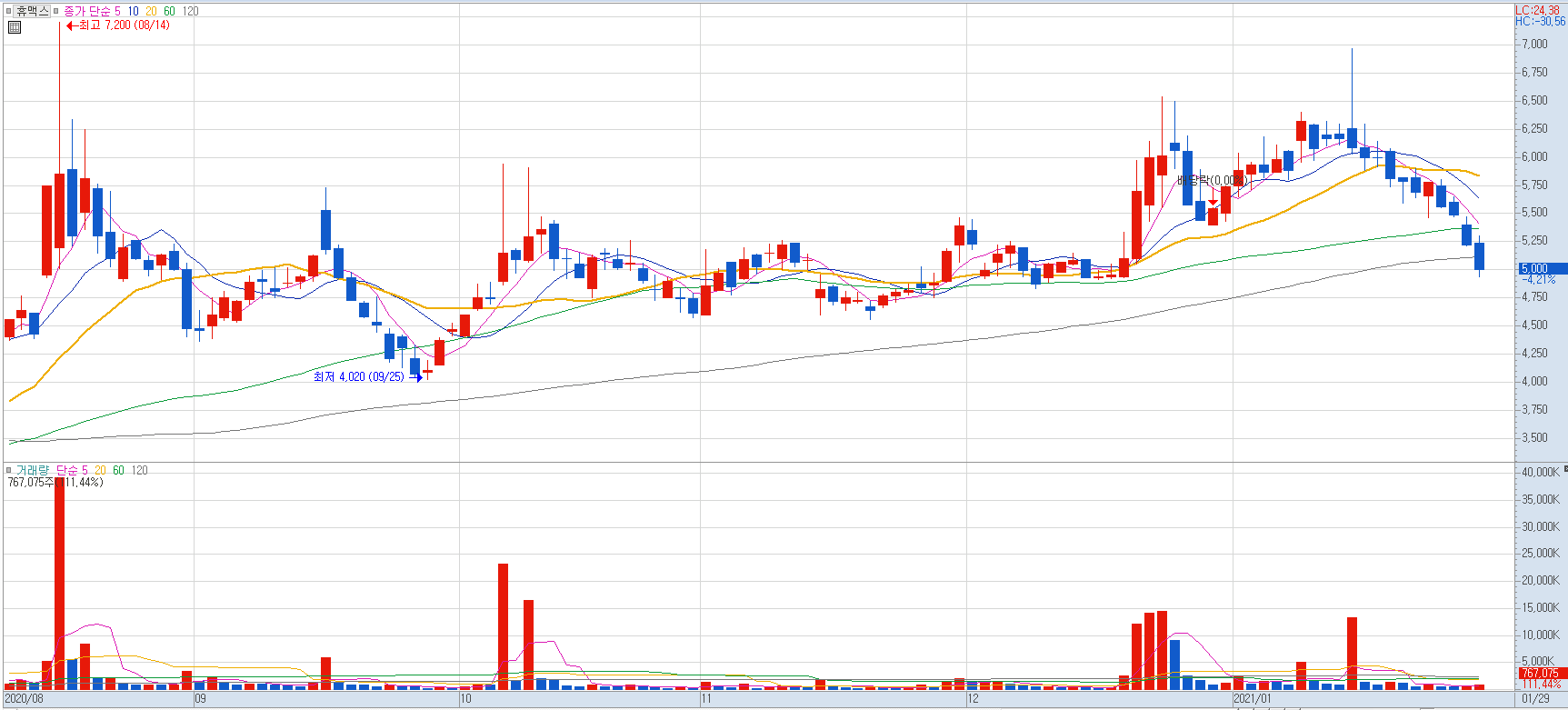Select the orange price moving average 20 label
The height and width of the screenshot is (710, 1568).
151,11
